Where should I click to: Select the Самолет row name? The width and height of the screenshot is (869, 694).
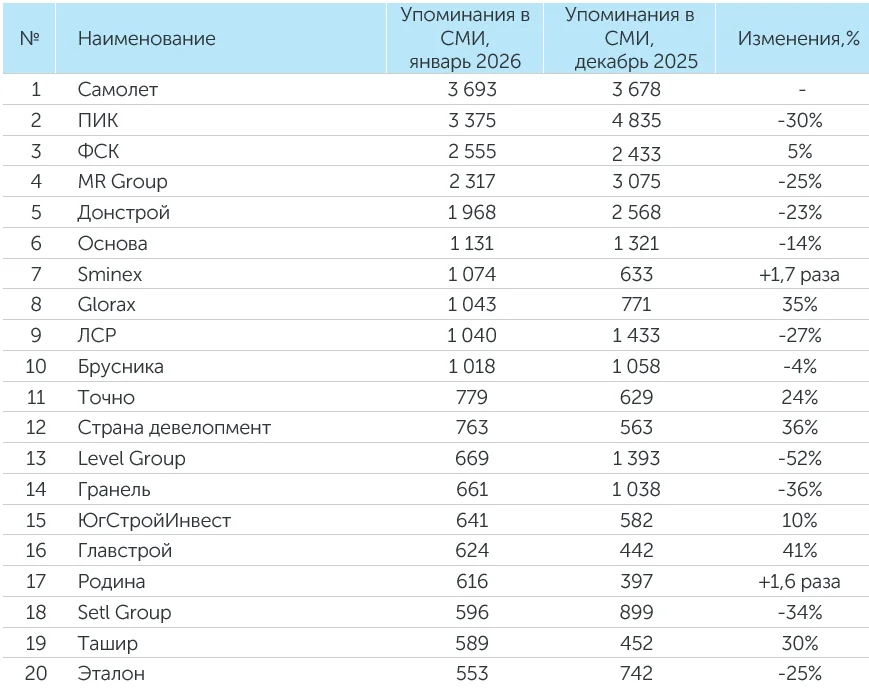click(118, 89)
